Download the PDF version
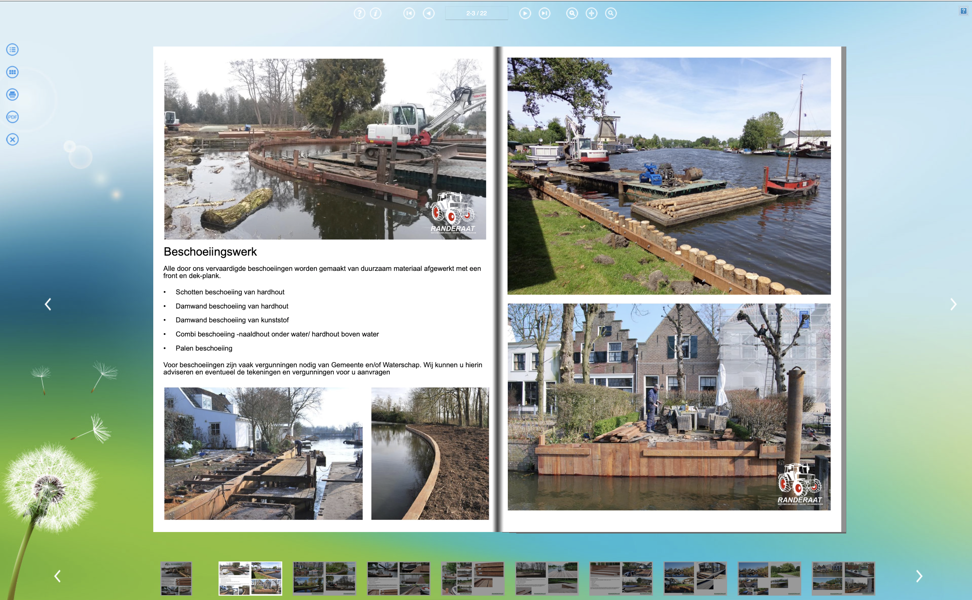The height and width of the screenshot is (600, 972). click(x=11, y=116)
